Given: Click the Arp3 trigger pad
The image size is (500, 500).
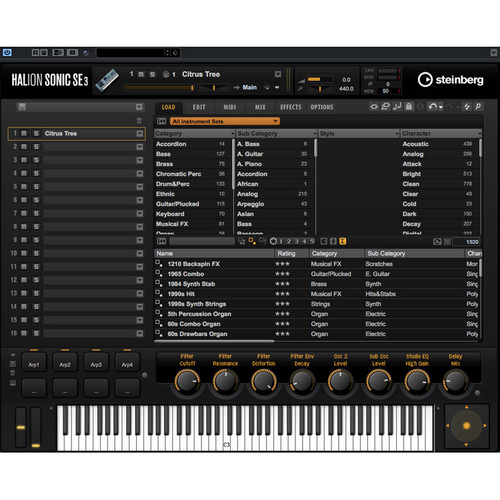Looking at the screenshot, I should [96, 362].
